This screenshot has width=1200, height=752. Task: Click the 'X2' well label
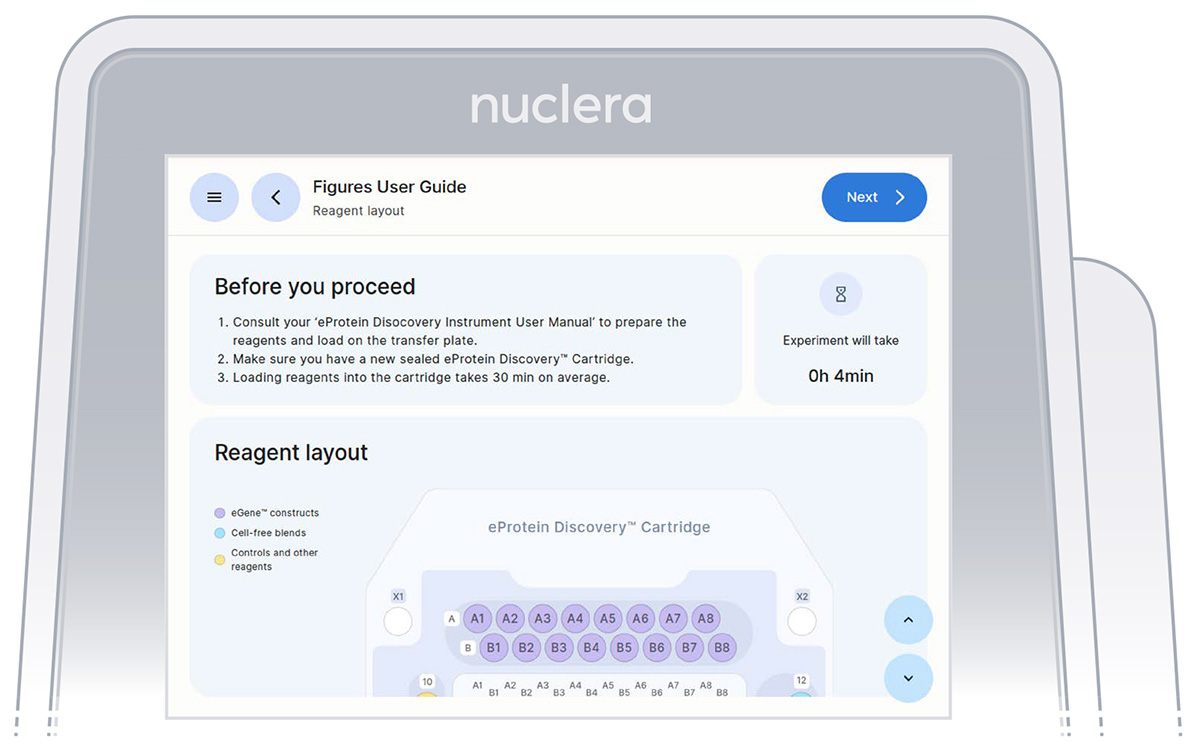coord(802,597)
